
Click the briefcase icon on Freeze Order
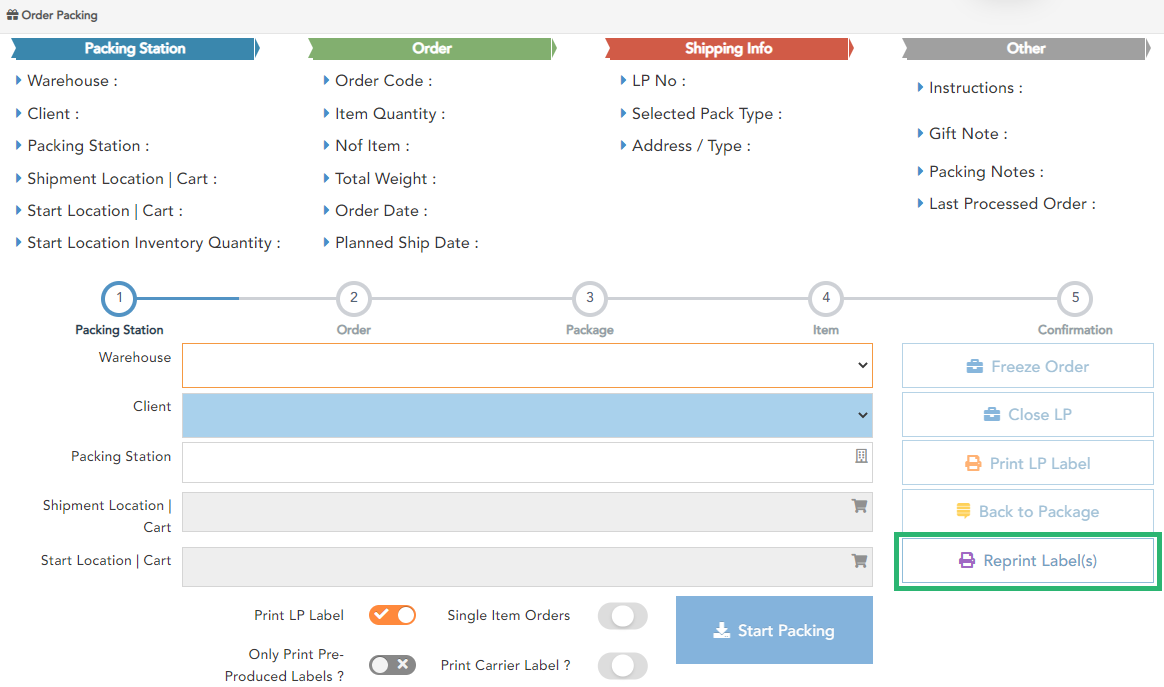[975, 367]
